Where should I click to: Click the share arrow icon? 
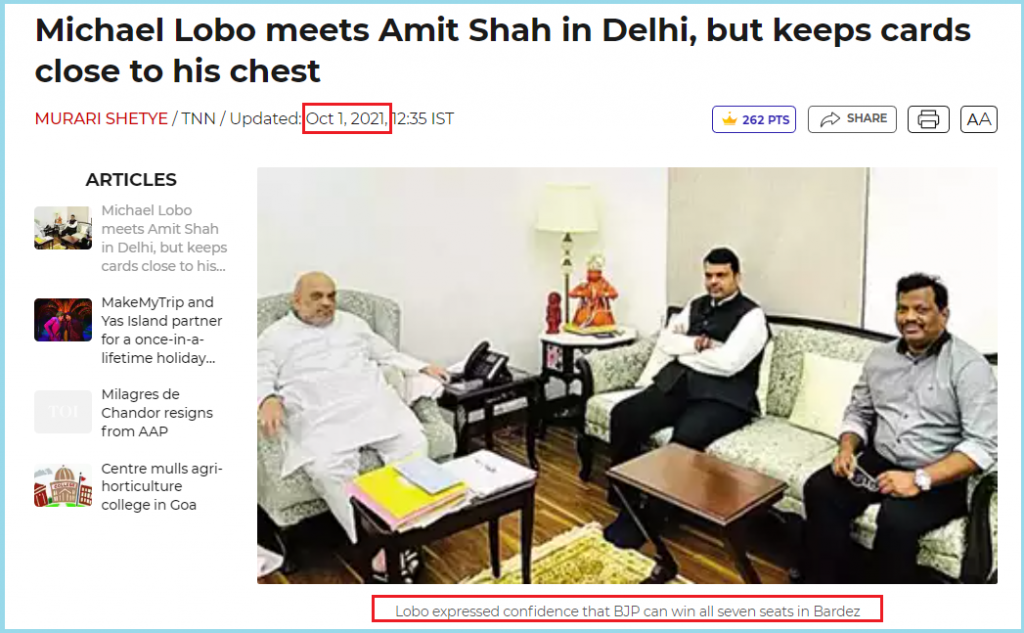pos(829,119)
